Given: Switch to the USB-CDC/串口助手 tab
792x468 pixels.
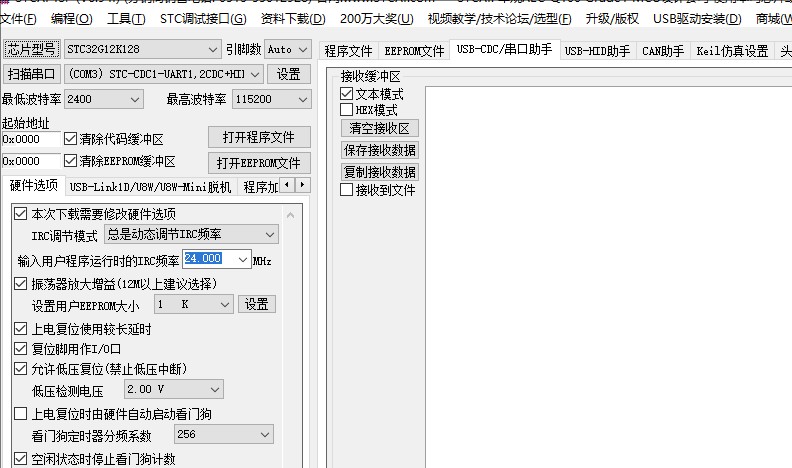Looking at the screenshot, I should tap(504, 49).
